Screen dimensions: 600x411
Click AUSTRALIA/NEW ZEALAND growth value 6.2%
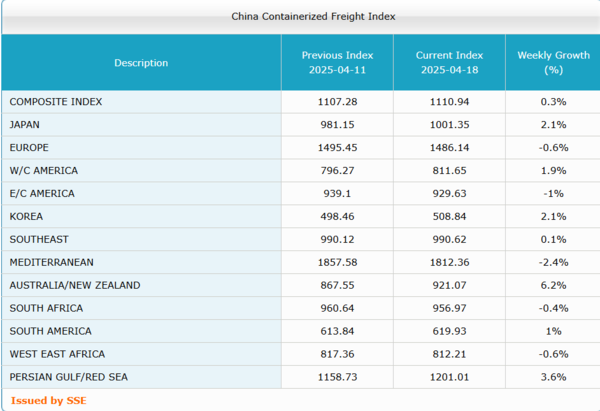552,285
